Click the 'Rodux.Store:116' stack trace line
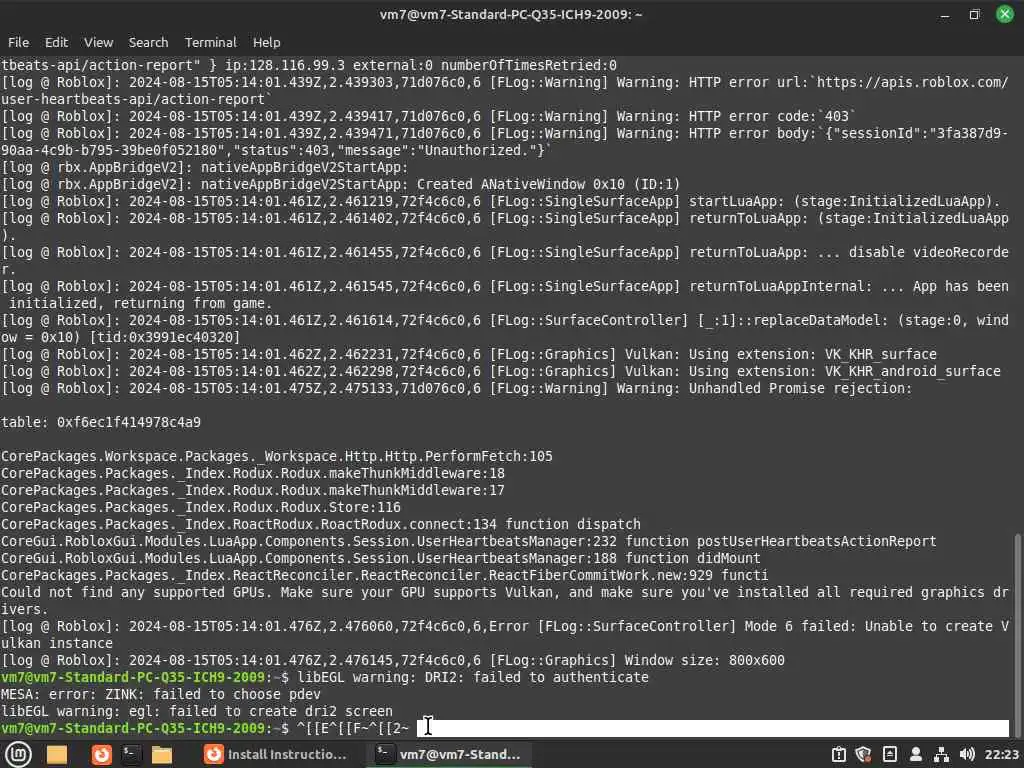 tap(201, 507)
